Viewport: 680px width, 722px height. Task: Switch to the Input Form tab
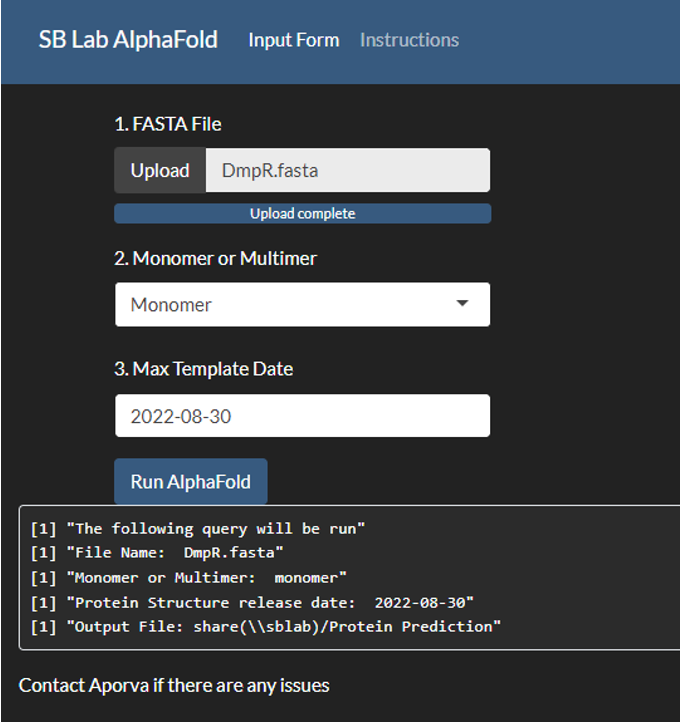[293, 40]
